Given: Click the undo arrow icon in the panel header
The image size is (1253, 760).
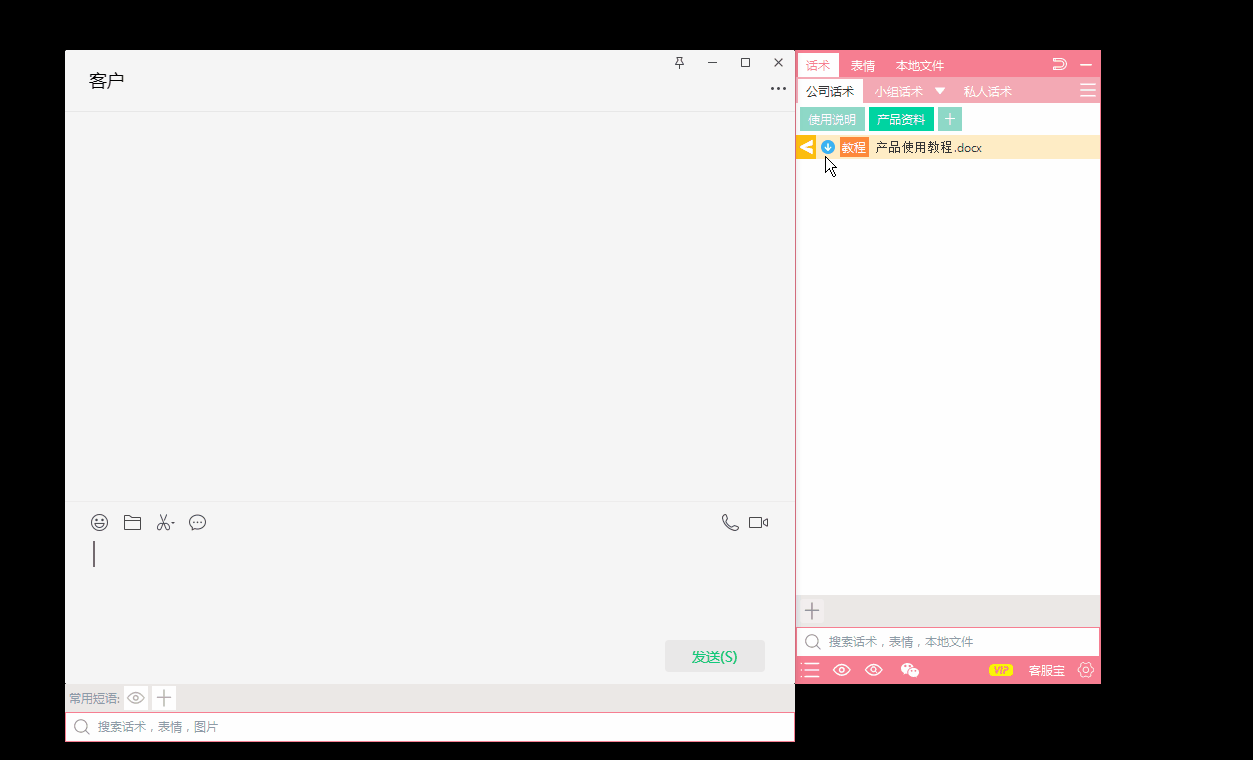Looking at the screenshot, I should [x=1060, y=63].
